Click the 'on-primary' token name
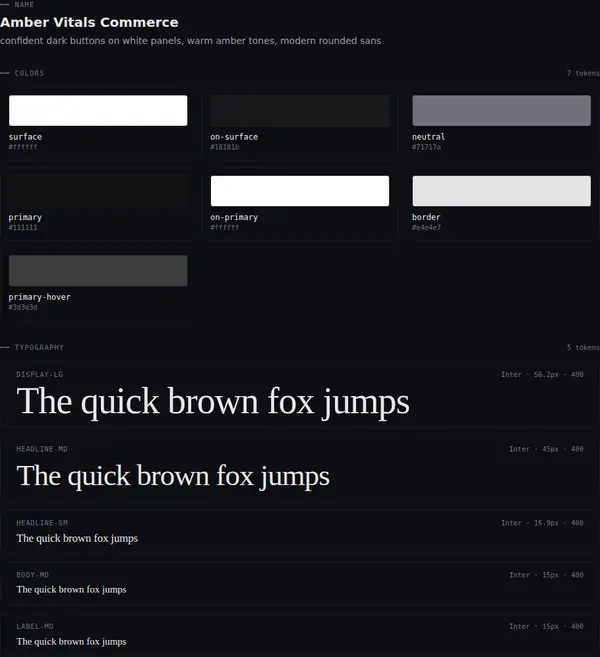Image resolution: width=600 pixels, height=657 pixels. (234, 217)
